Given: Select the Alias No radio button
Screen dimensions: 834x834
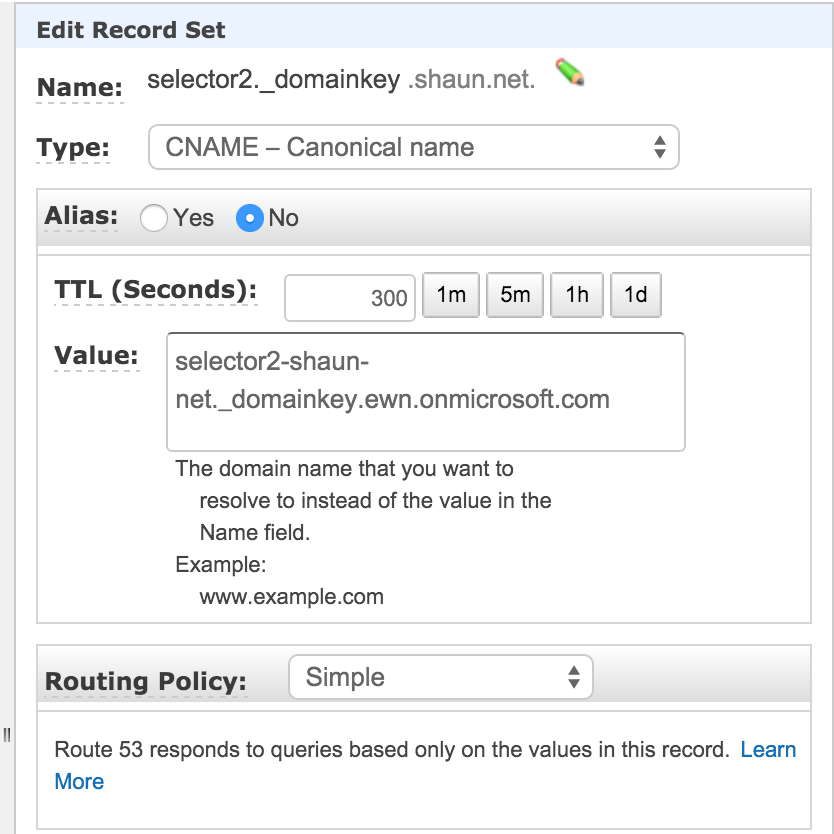Looking at the screenshot, I should click(x=250, y=218).
